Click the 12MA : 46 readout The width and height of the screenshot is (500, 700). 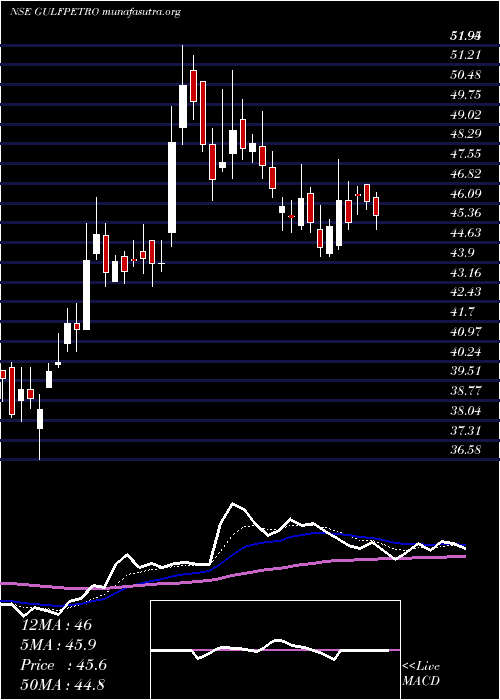click(x=56, y=625)
